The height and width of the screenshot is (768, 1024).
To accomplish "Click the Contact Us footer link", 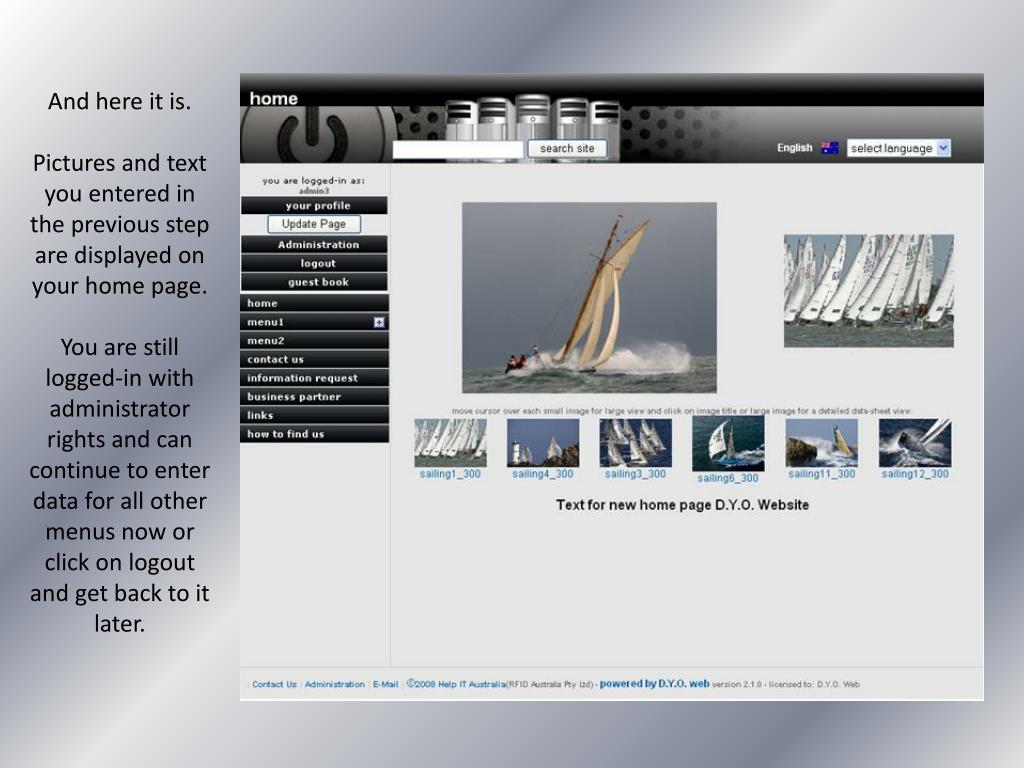I will (x=274, y=684).
